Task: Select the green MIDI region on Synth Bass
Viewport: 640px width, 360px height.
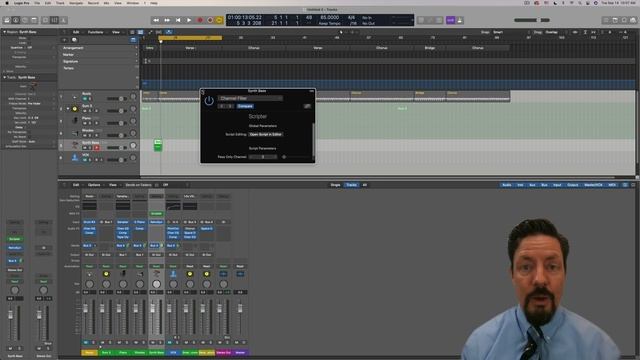Action: pos(158,145)
